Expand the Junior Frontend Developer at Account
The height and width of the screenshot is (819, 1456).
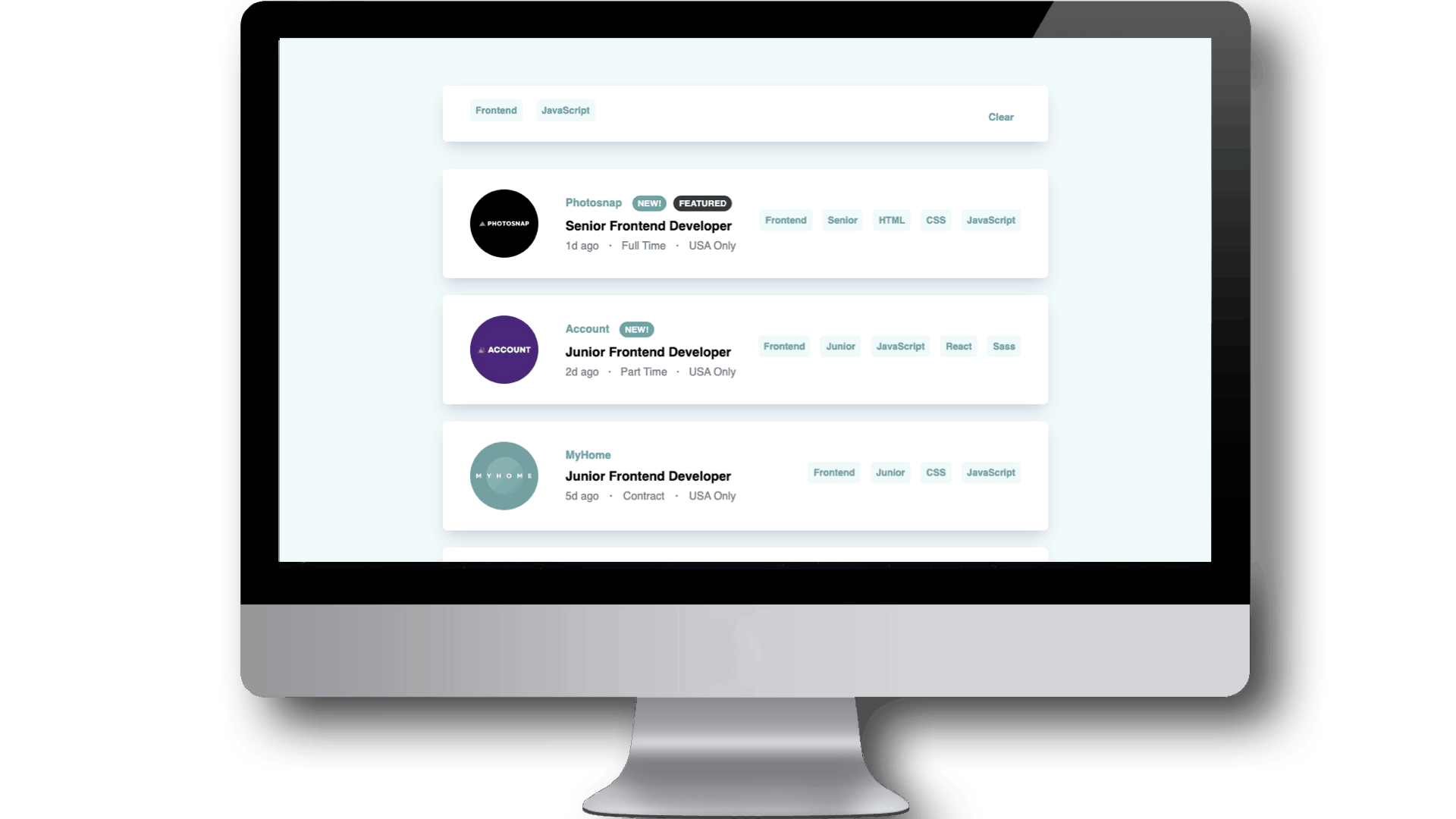click(647, 351)
